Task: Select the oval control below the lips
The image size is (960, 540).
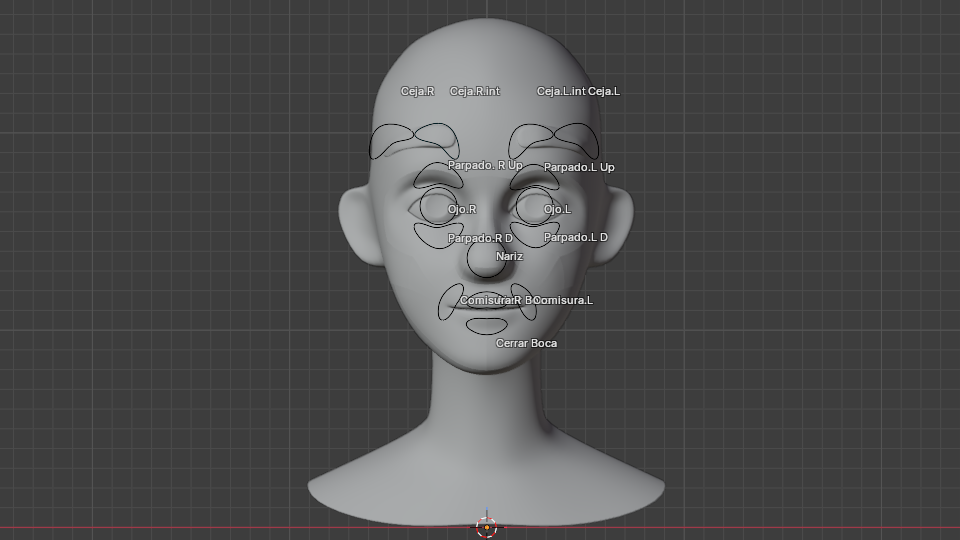Action: 487,325
